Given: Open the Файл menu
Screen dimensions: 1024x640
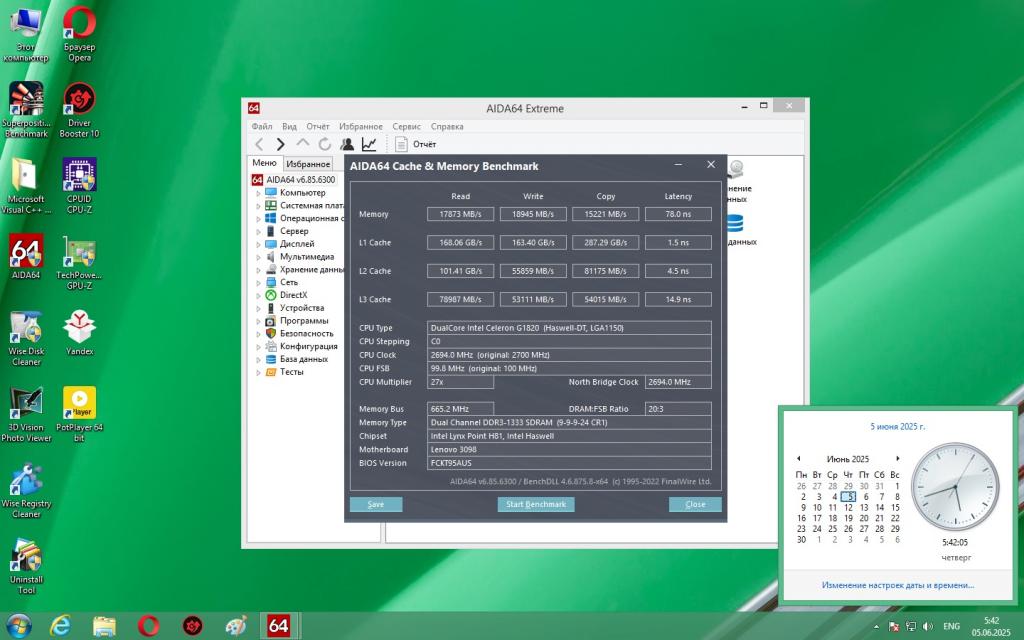Looking at the screenshot, I should pyautogui.click(x=262, y=126).
